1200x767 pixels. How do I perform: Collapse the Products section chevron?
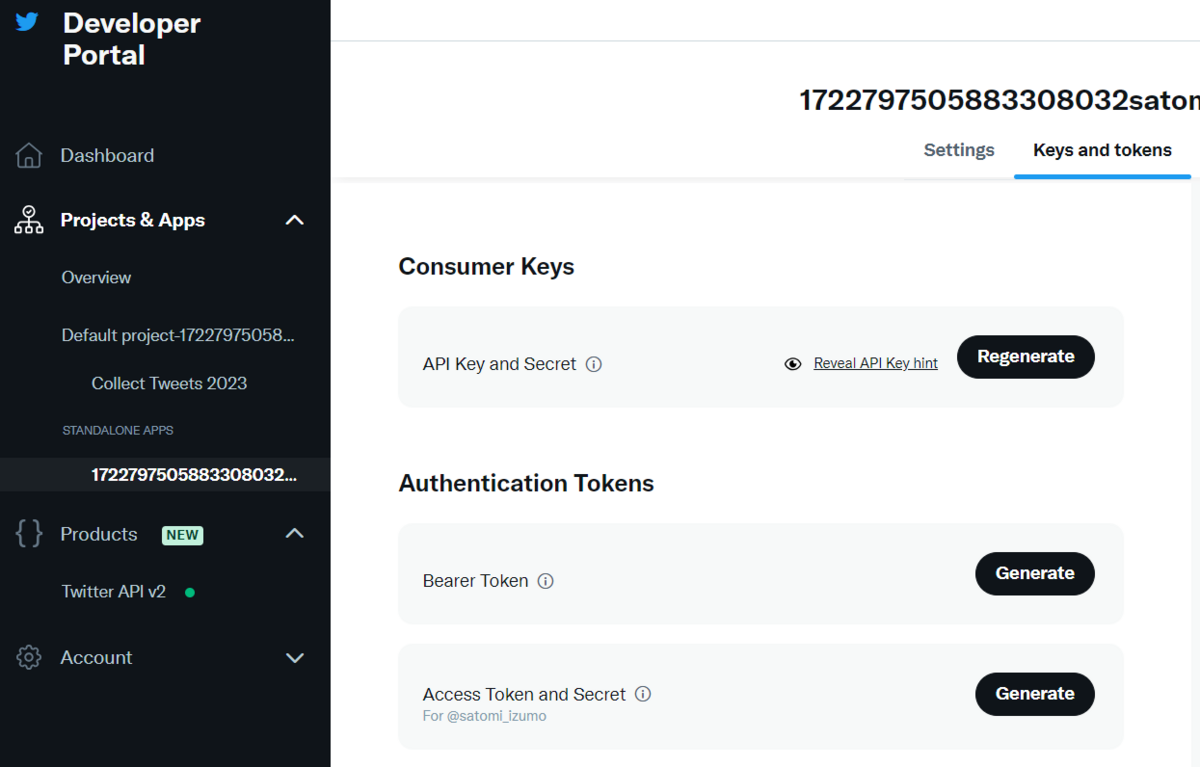pos(294,534)
